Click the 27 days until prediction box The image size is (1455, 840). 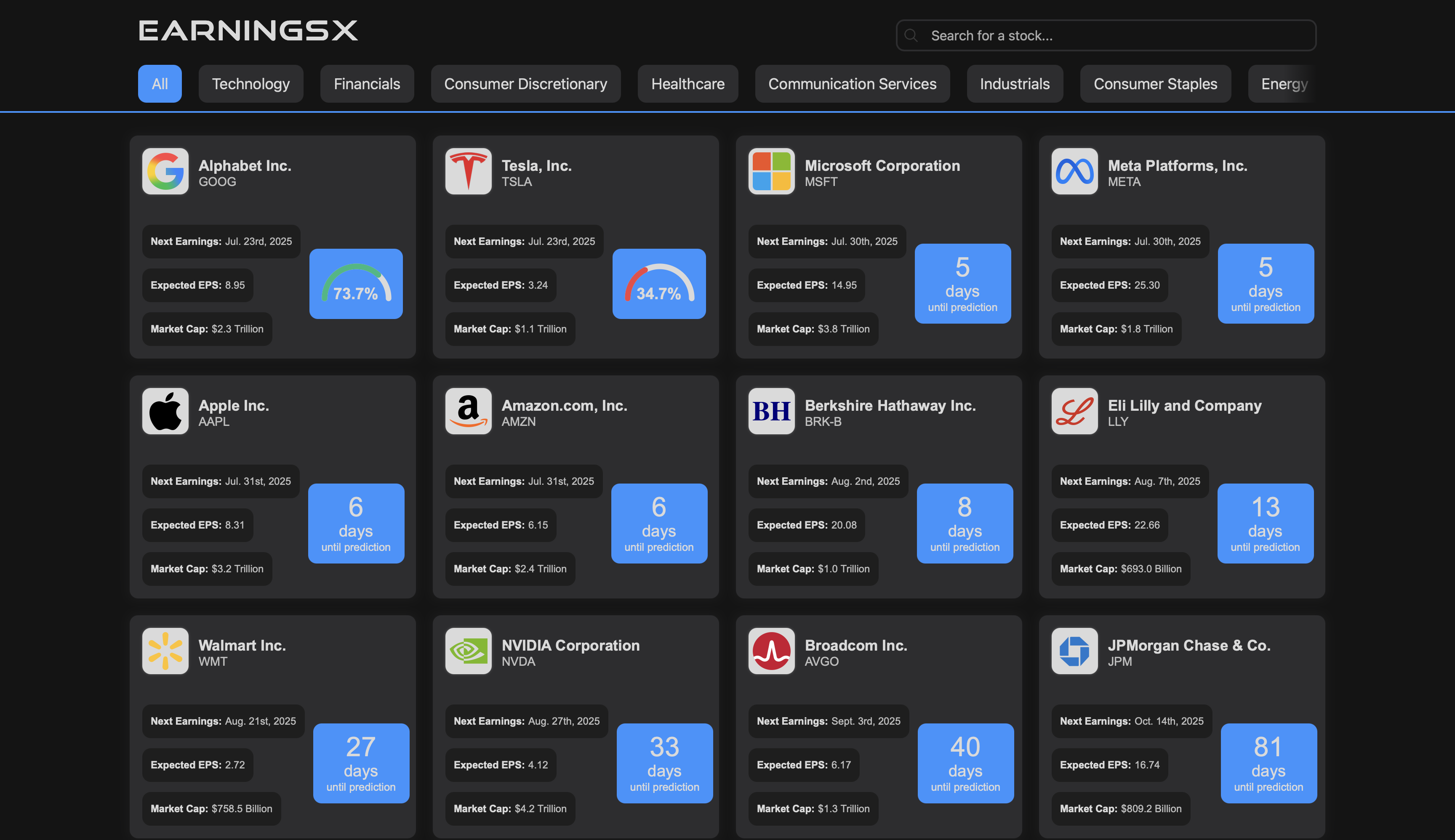[361, 763]
